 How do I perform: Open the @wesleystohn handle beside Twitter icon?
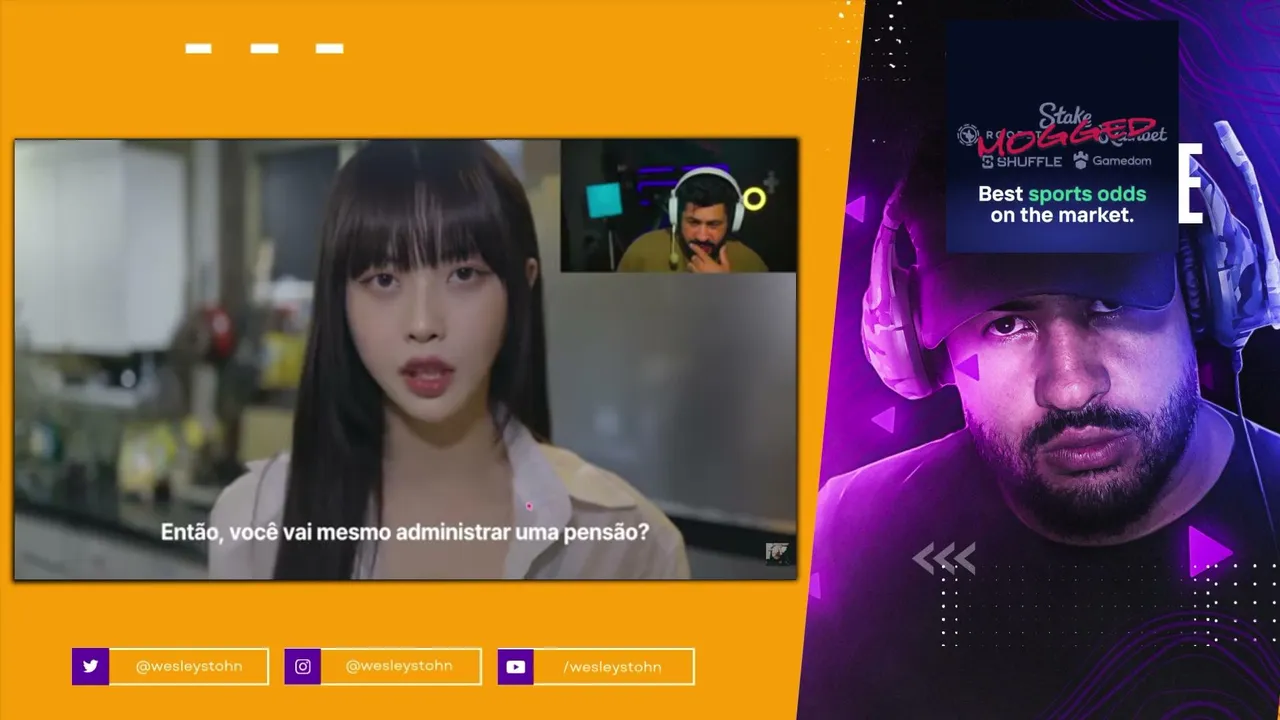(189, 666)
